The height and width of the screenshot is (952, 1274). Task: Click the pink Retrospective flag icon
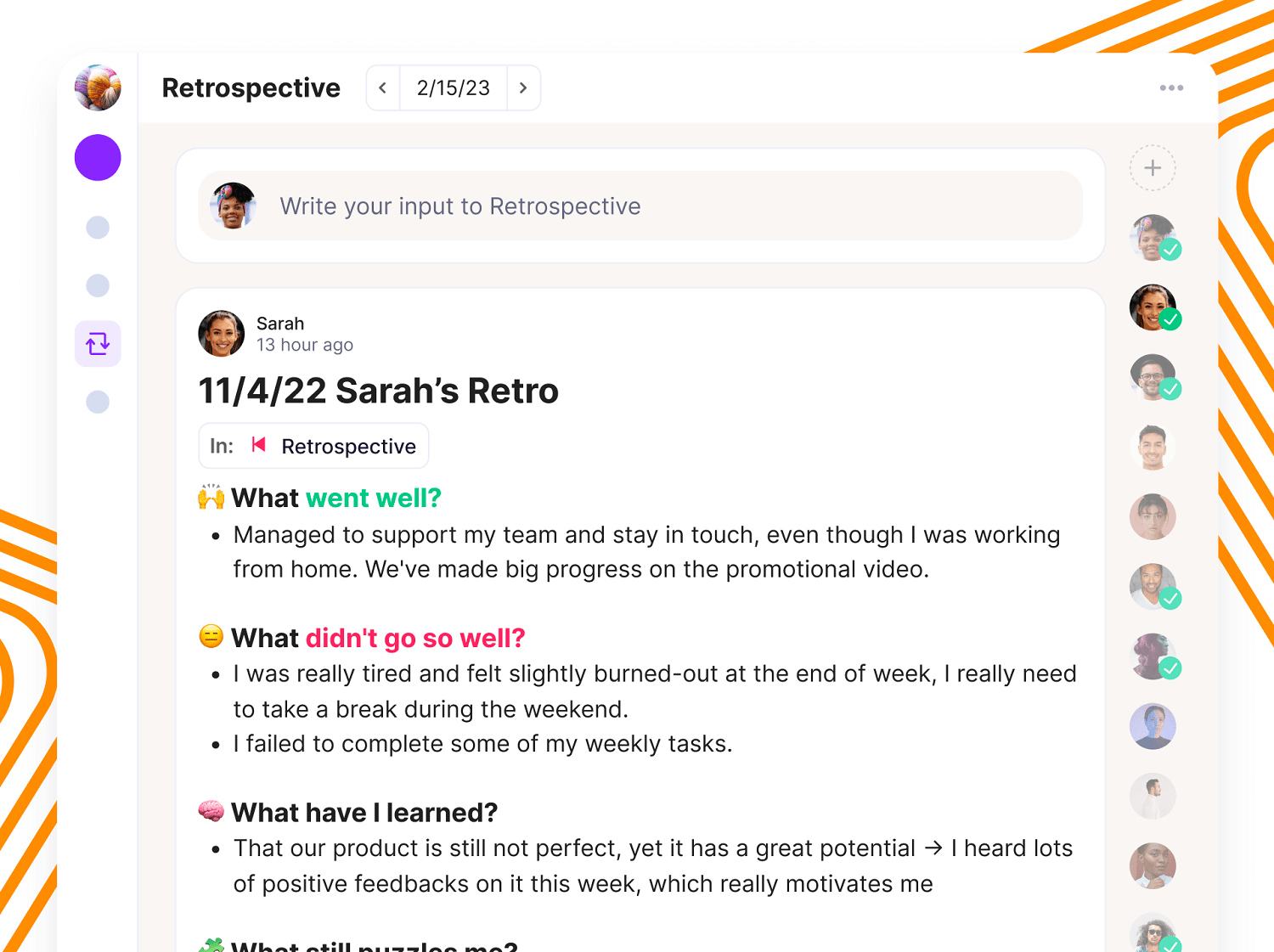(x=259, y=445)
